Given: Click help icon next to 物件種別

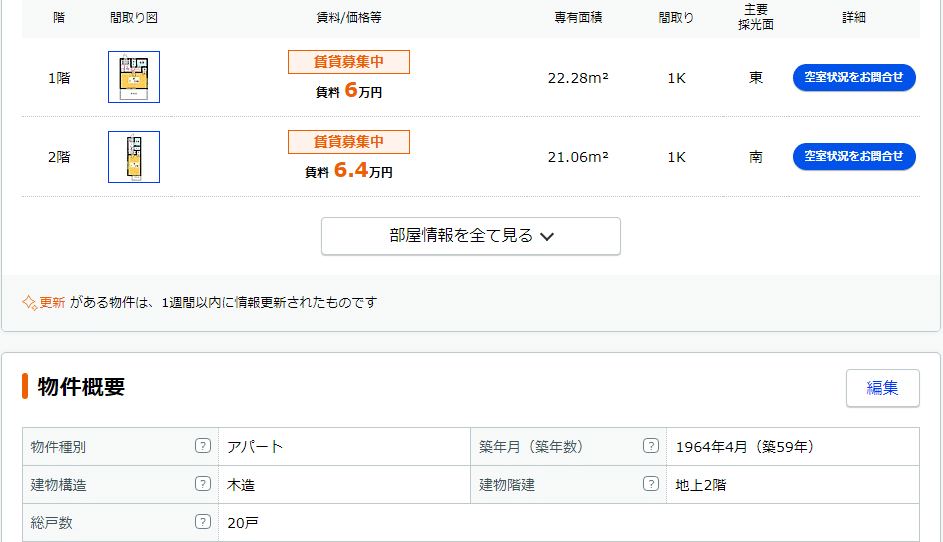Looking at the screenshot, I should click(203, 446).
